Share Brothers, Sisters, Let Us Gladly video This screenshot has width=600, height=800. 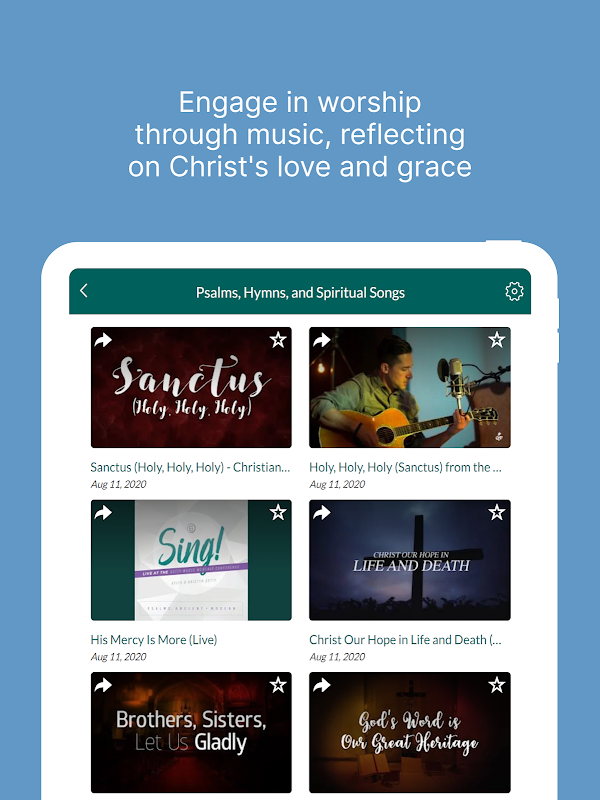(x=103, y=685)
